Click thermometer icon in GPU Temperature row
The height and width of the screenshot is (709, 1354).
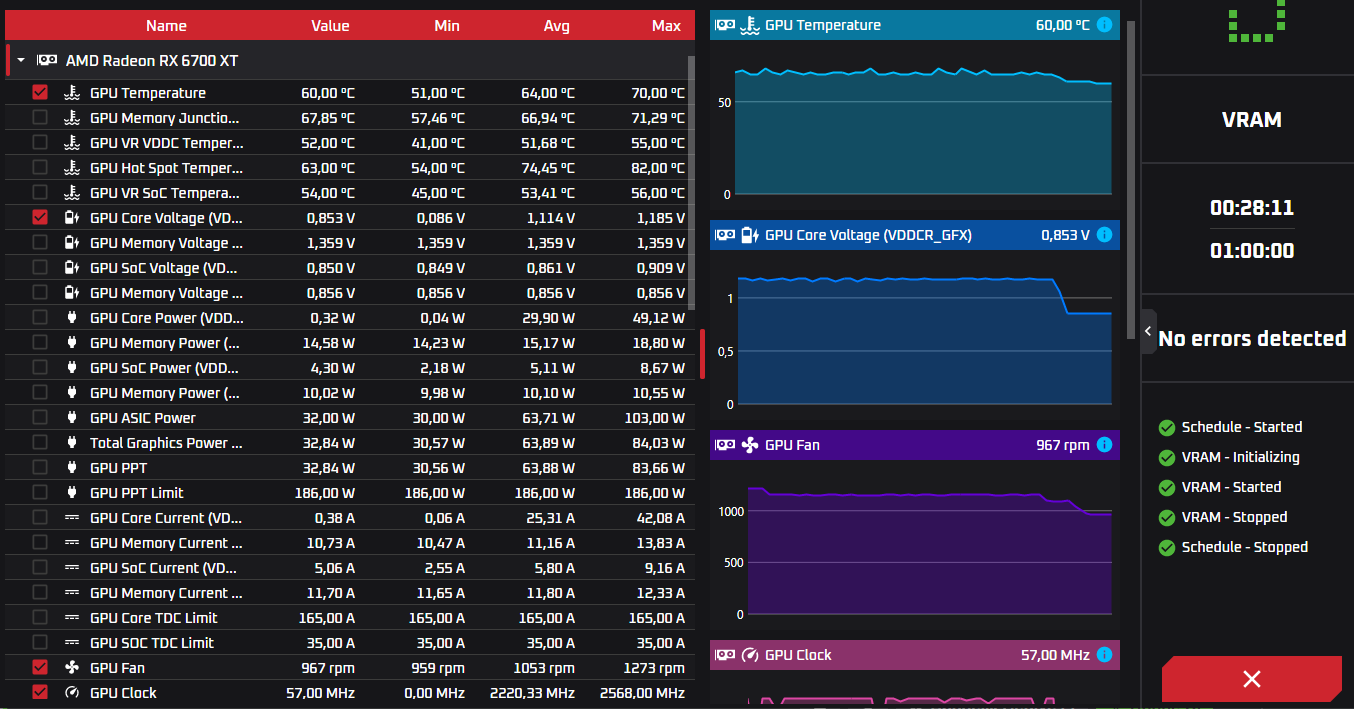click(x=71, y=93)
